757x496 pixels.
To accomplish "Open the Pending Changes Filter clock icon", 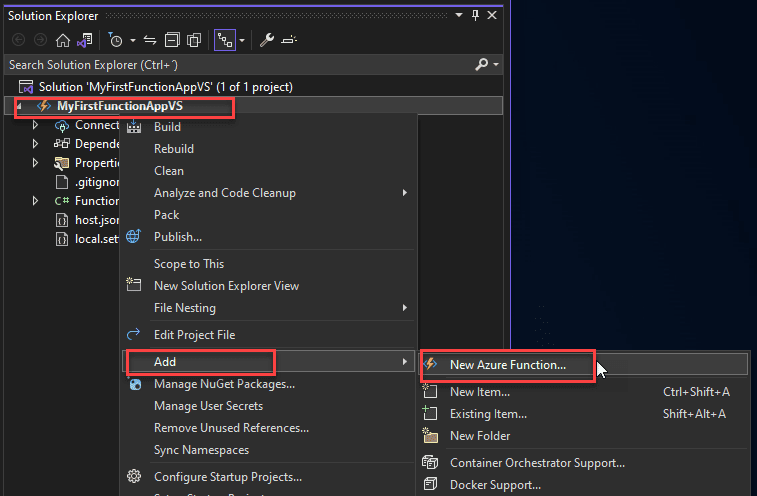I will (x=117, y=40).
